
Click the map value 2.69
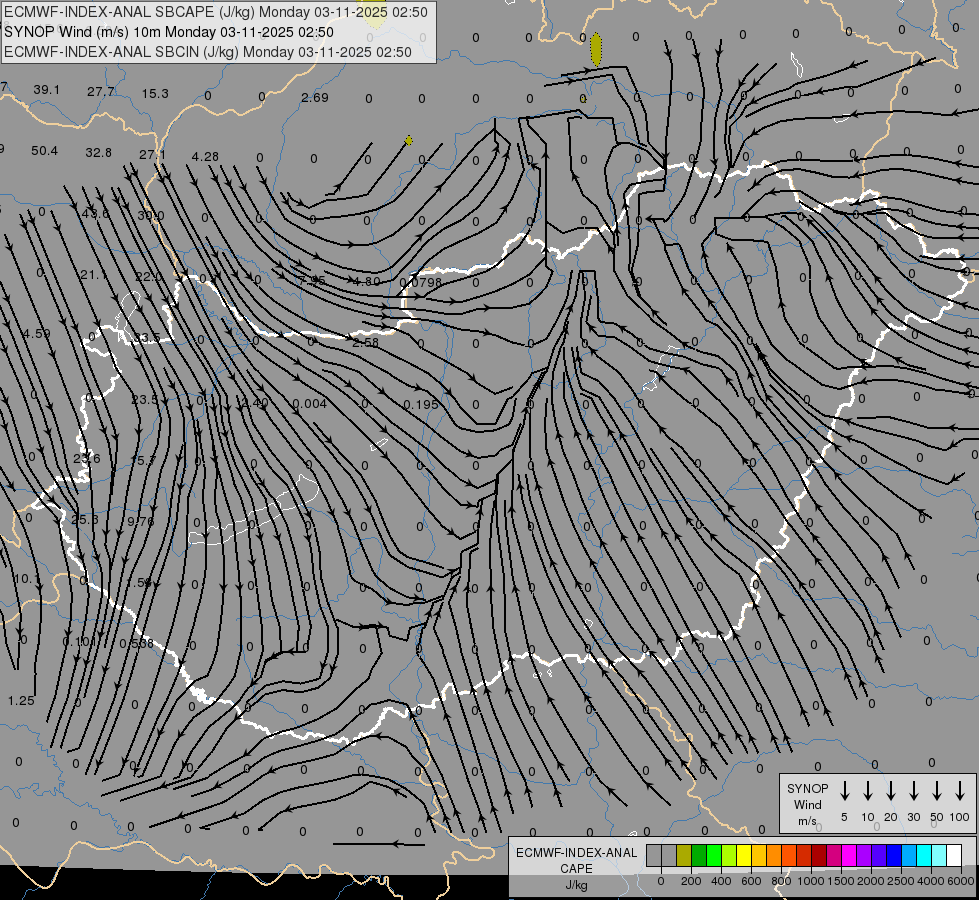click(315, 97)
